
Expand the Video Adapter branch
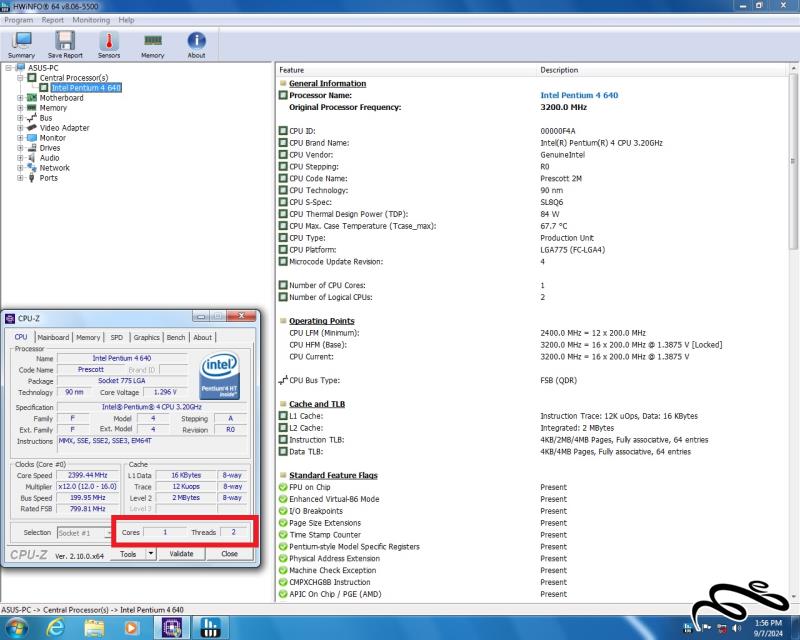[20, 128]
